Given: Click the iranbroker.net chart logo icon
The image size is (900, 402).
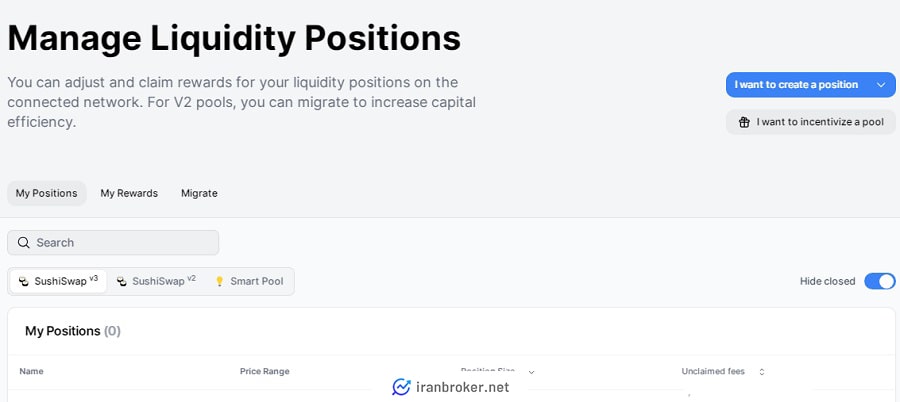Looking at the screenshot, I should click(401, 387).
